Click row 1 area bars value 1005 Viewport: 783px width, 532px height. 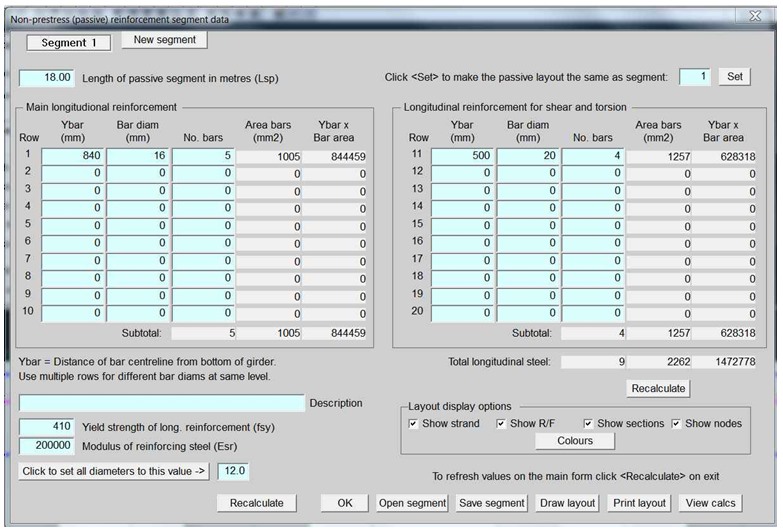pos(269,157)
